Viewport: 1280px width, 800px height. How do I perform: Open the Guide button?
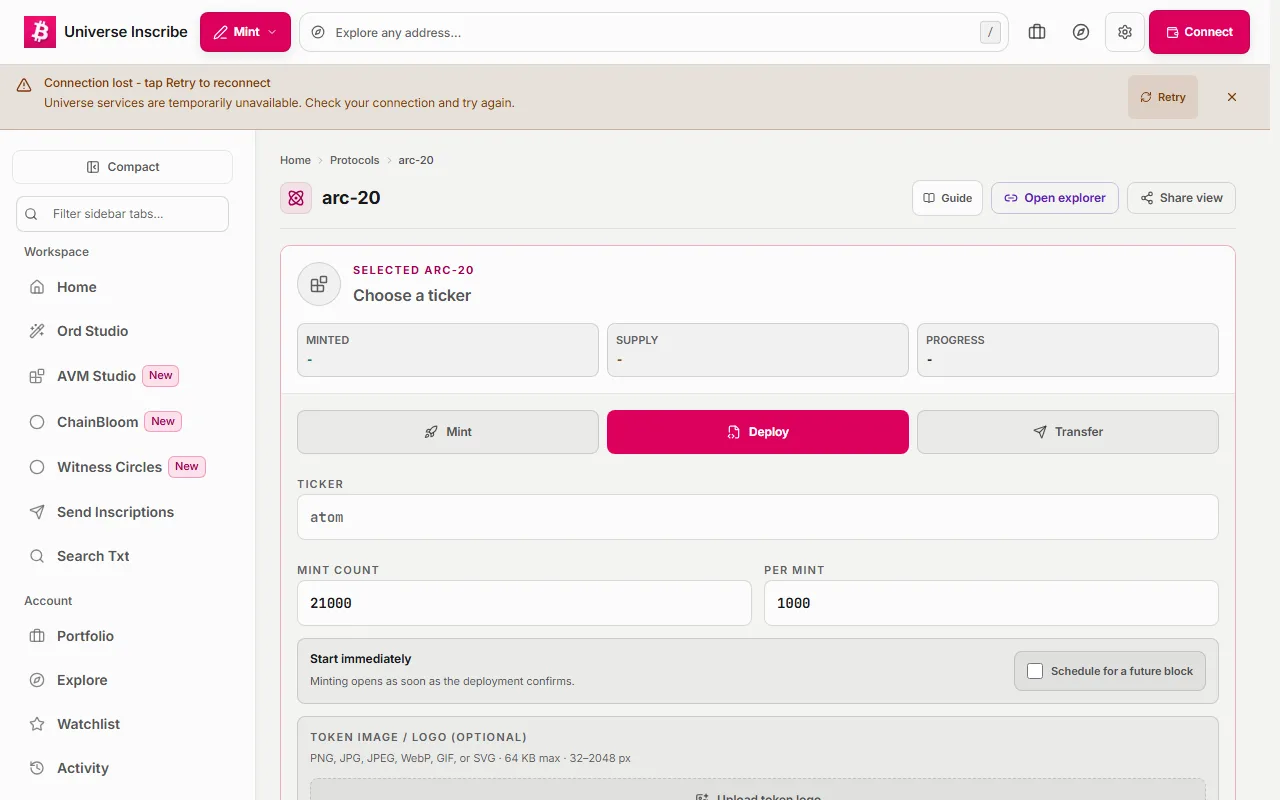pyautogui.click(x=947, y=198)
